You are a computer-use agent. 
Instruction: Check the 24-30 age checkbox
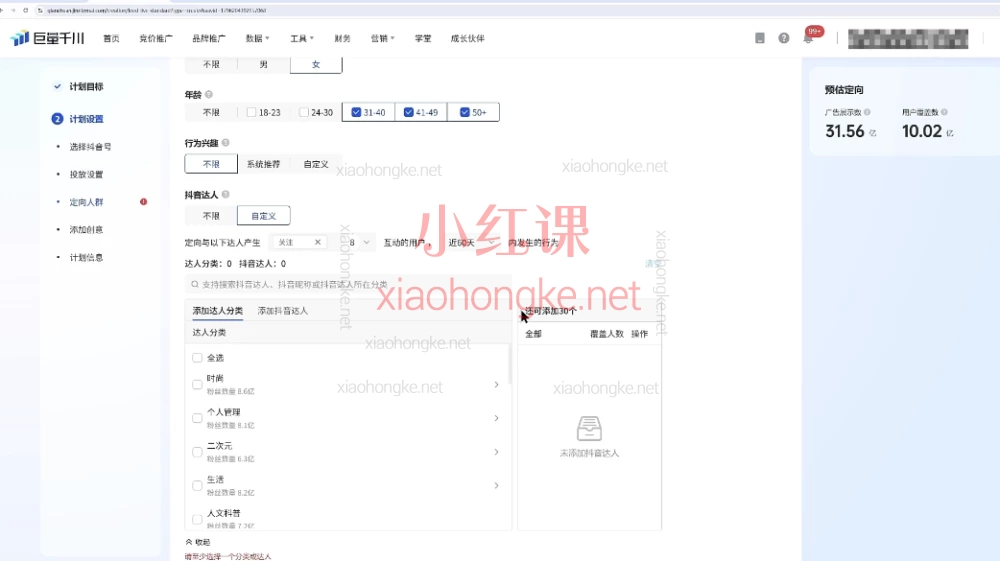tap(304, 112)
